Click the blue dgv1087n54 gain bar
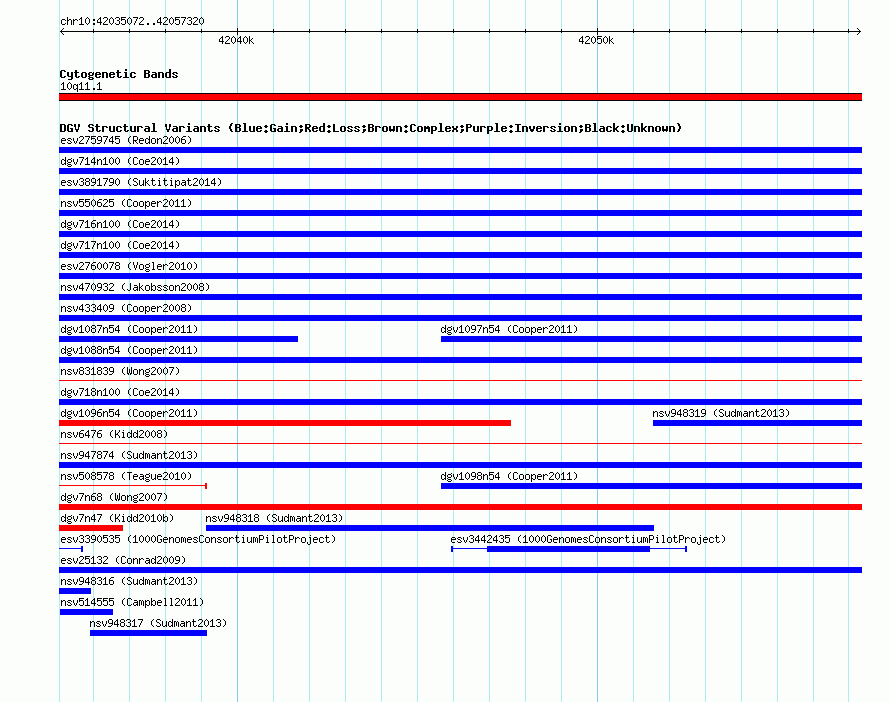890x702 pixels. pyautogui.click(x=178, y=339)
